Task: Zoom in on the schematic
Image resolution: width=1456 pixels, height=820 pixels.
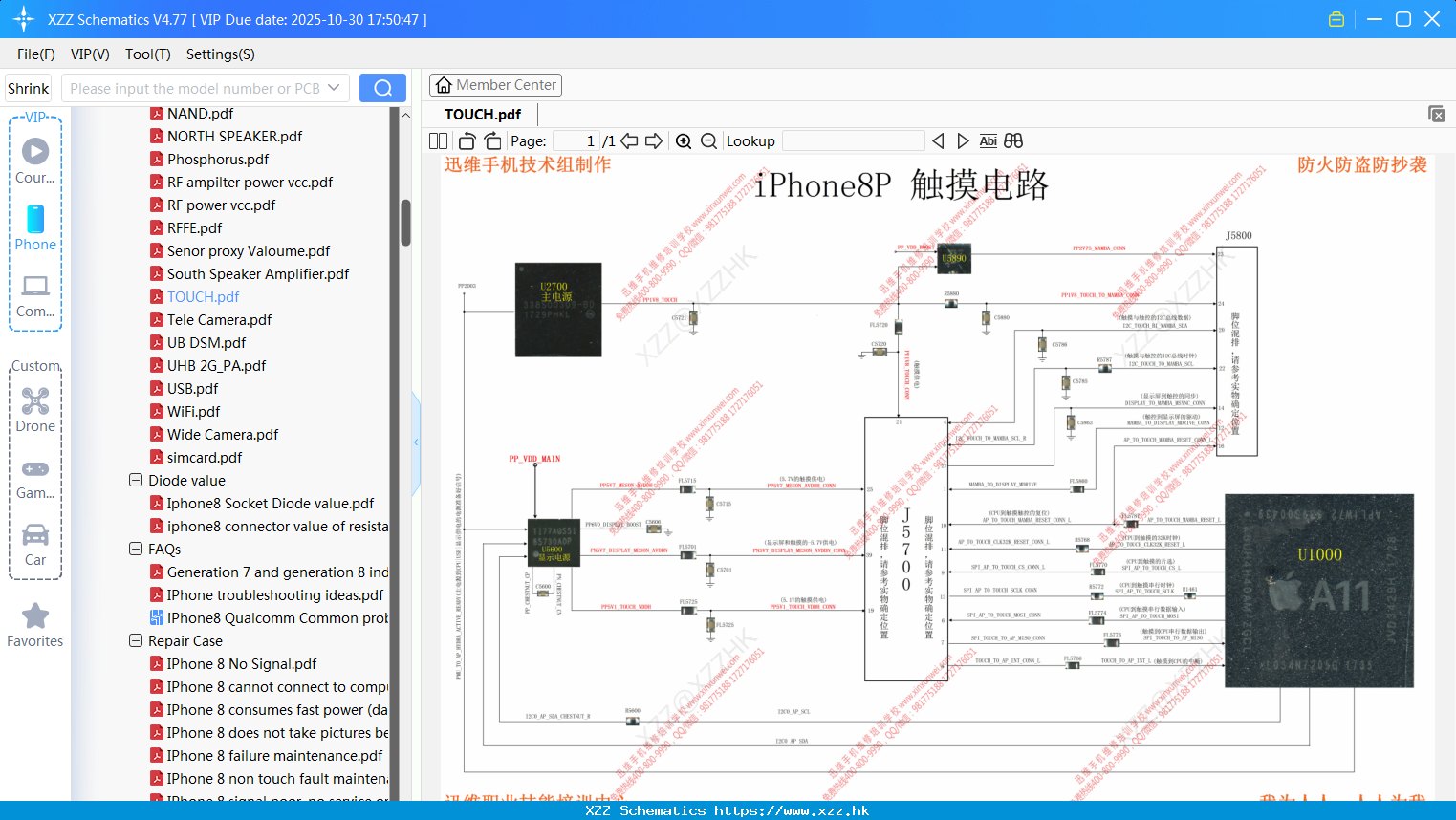Action: coord(684,140)
